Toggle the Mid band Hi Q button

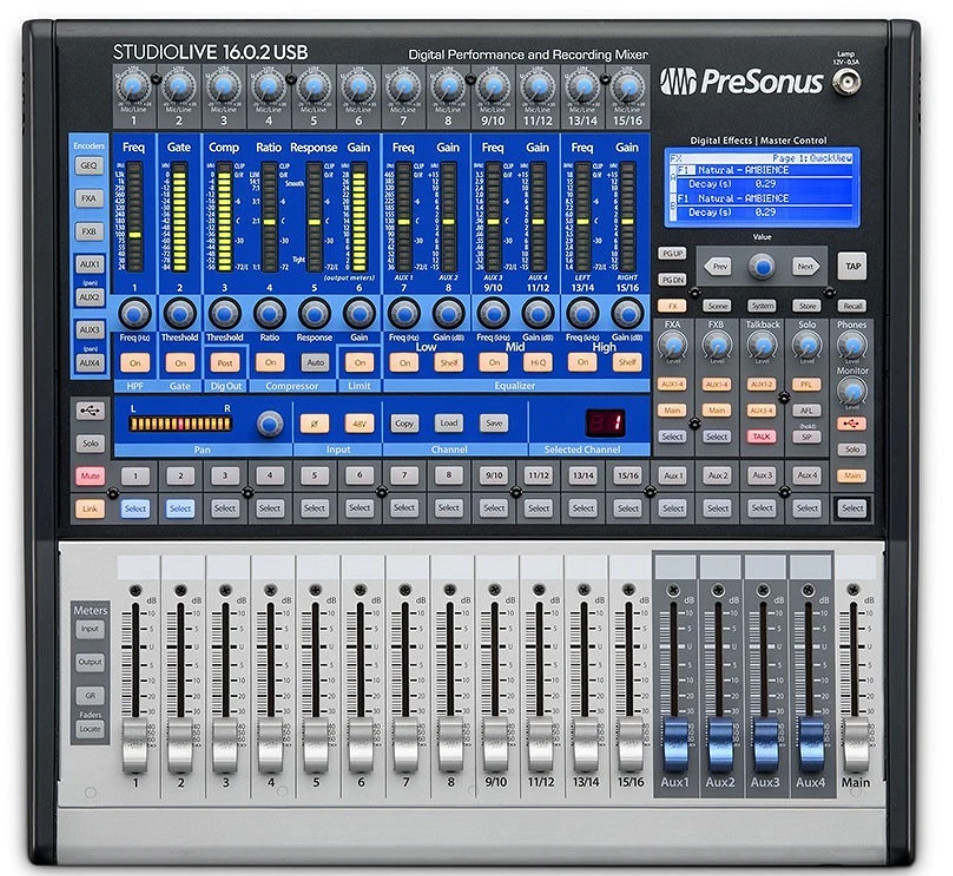click(538, 363)
